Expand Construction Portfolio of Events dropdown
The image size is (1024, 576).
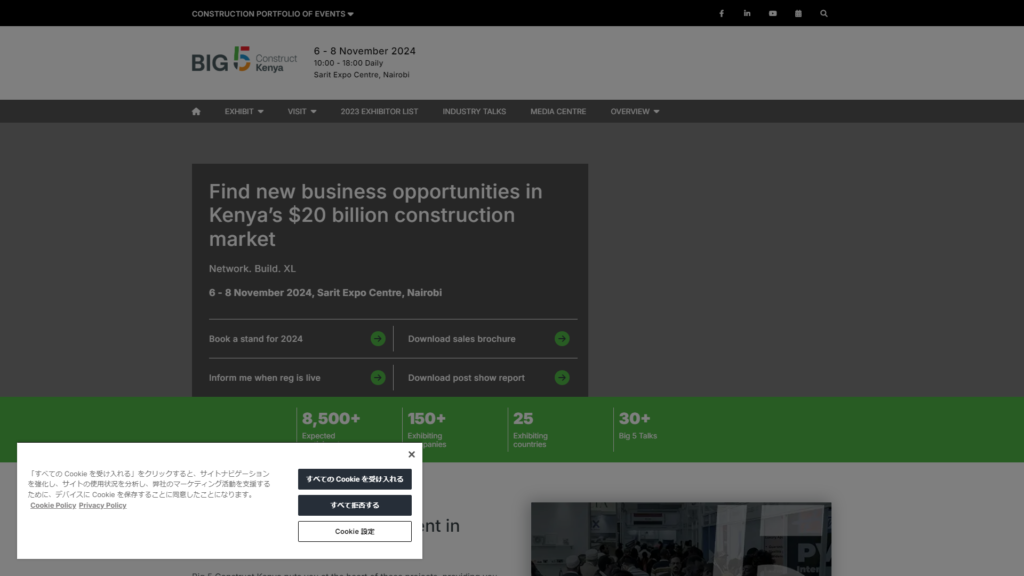[272, 14]
